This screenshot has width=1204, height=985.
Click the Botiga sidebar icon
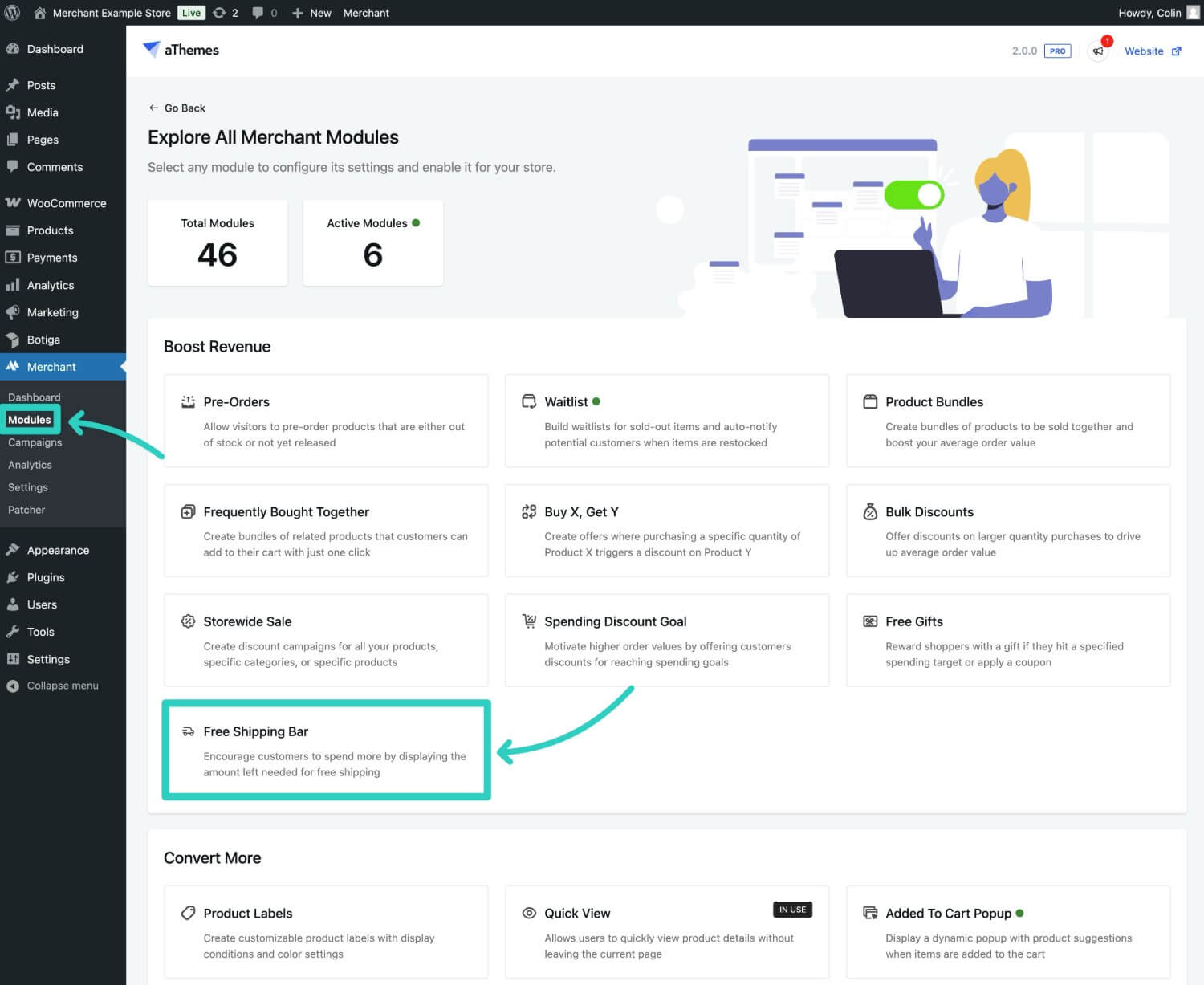click(x=13, y=340)
